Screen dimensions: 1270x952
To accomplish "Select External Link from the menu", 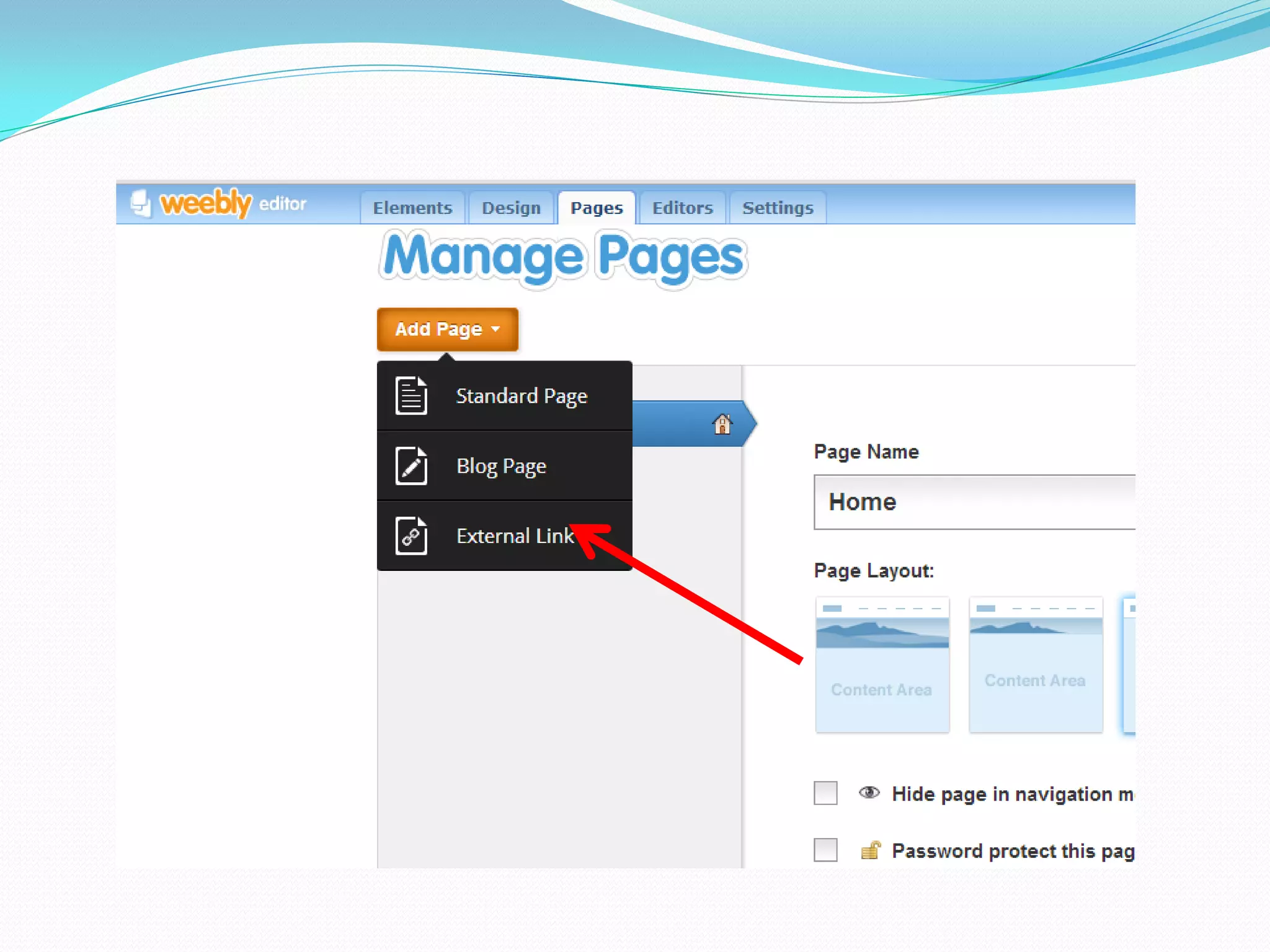I will point(514,535).
